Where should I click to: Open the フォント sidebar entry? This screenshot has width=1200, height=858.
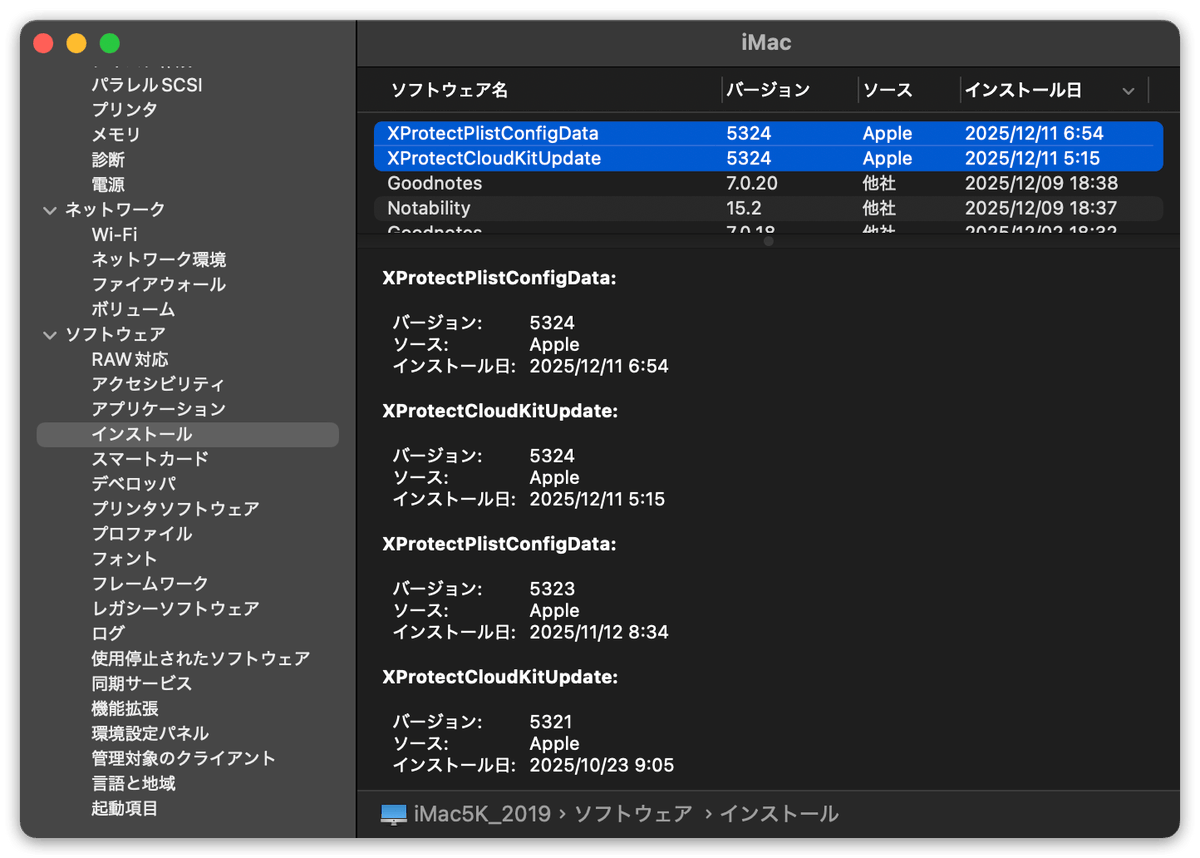tap(124, 559)
